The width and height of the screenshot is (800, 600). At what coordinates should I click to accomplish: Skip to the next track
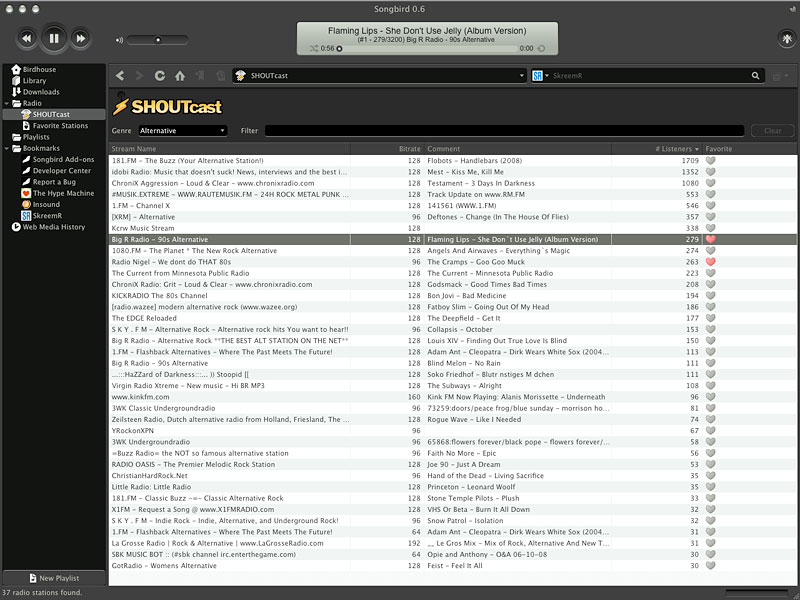tap(81, 38)
